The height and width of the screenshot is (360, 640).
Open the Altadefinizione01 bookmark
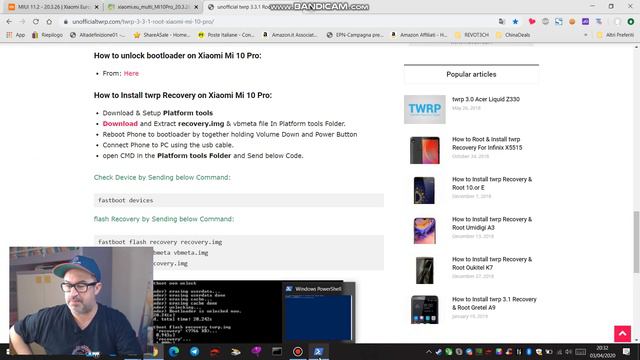point(98,35)
